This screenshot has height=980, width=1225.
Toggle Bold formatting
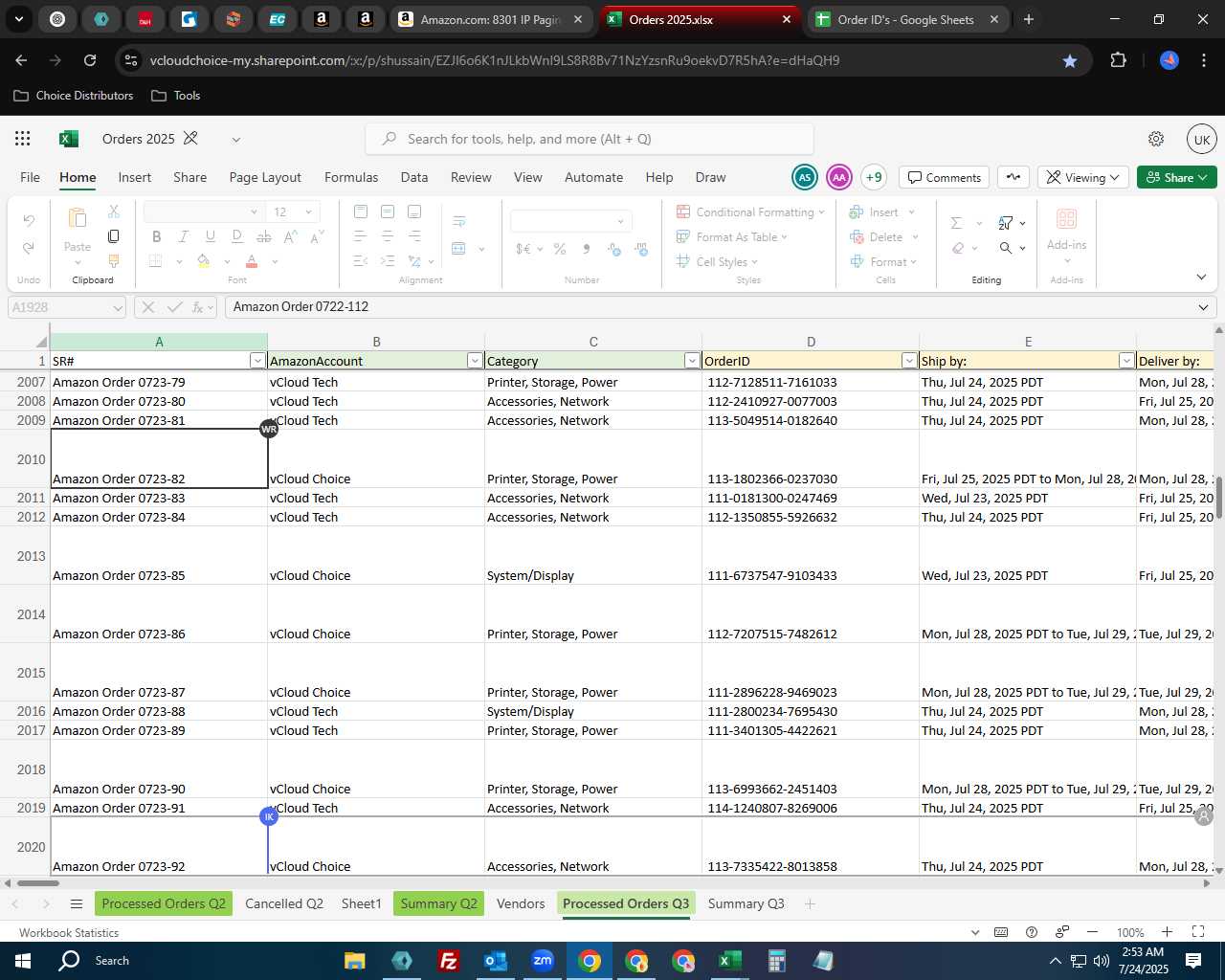(x=157, y=236)
